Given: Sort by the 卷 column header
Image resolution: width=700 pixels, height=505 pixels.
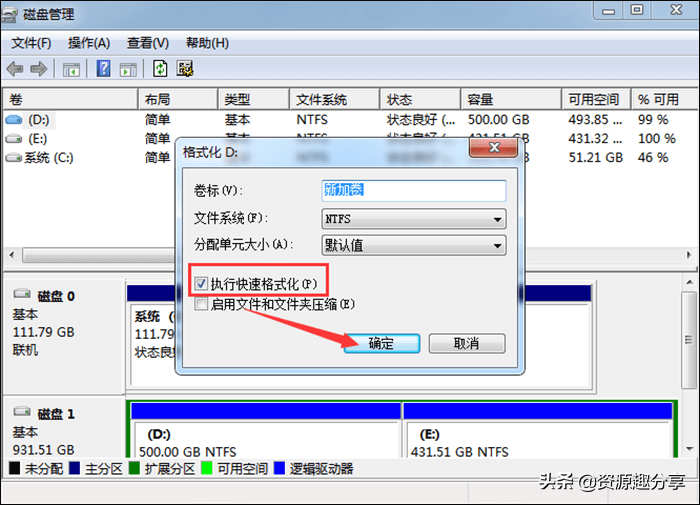Looking at the screenshot, I should click(x=71, y=99).
